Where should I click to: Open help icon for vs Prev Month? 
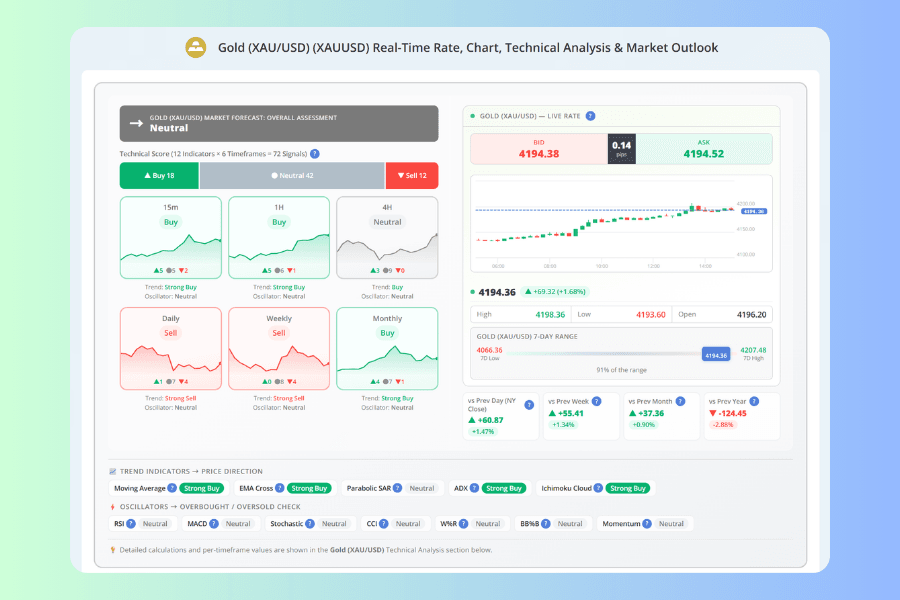pyautogui.click(x=680, y=401)
